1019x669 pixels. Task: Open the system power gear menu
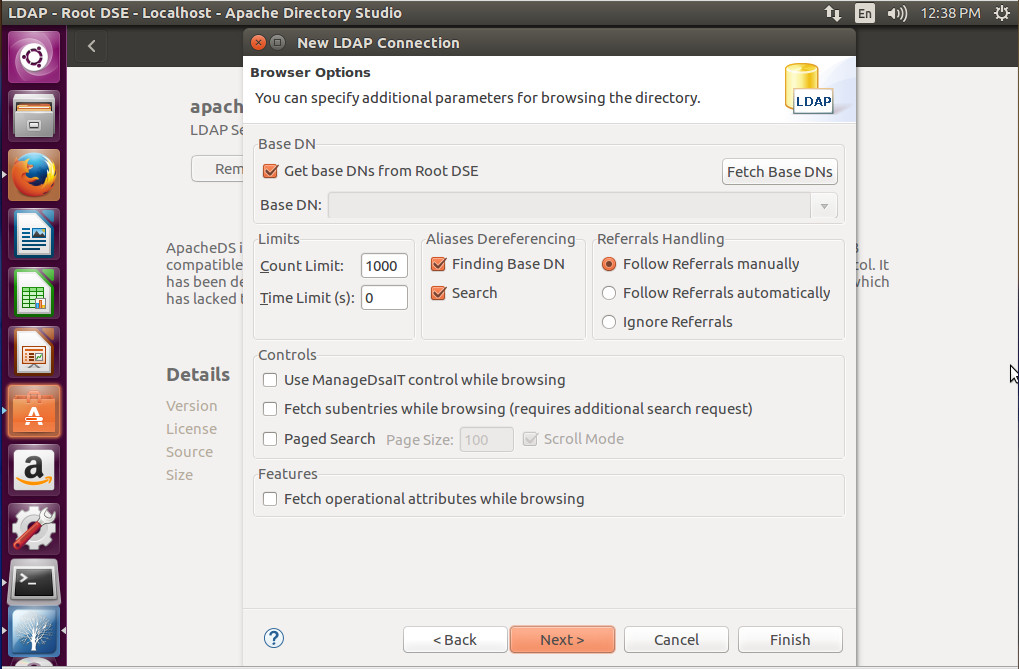[x=1001, y=13]
